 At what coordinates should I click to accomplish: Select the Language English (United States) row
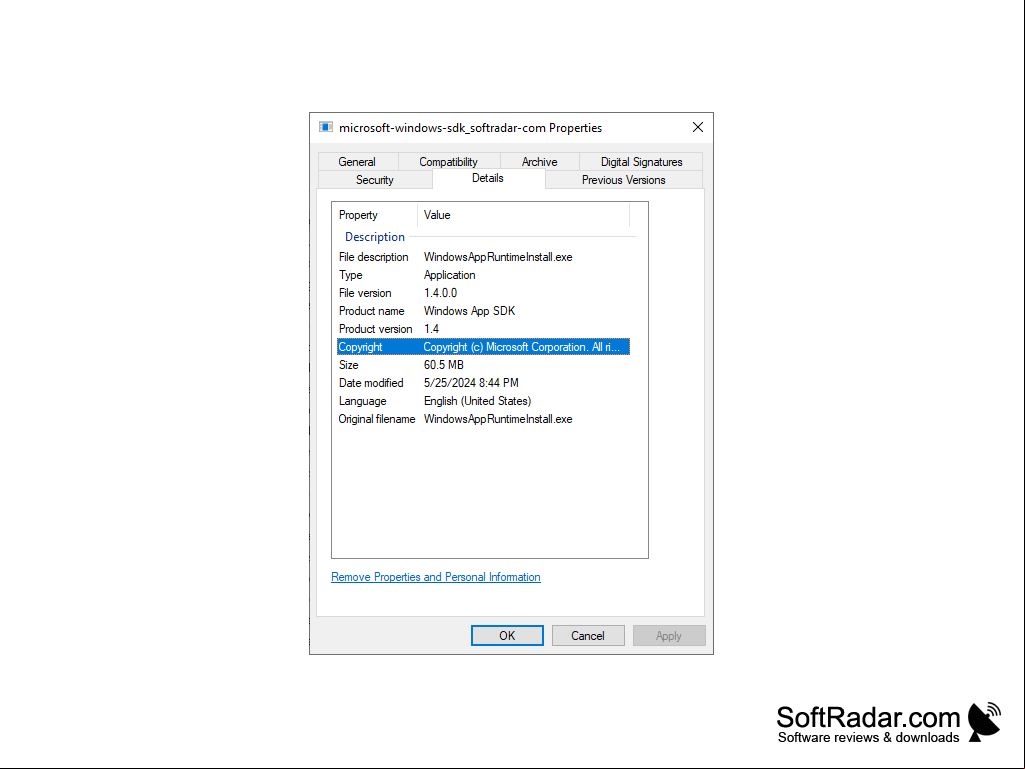(483, 401)
